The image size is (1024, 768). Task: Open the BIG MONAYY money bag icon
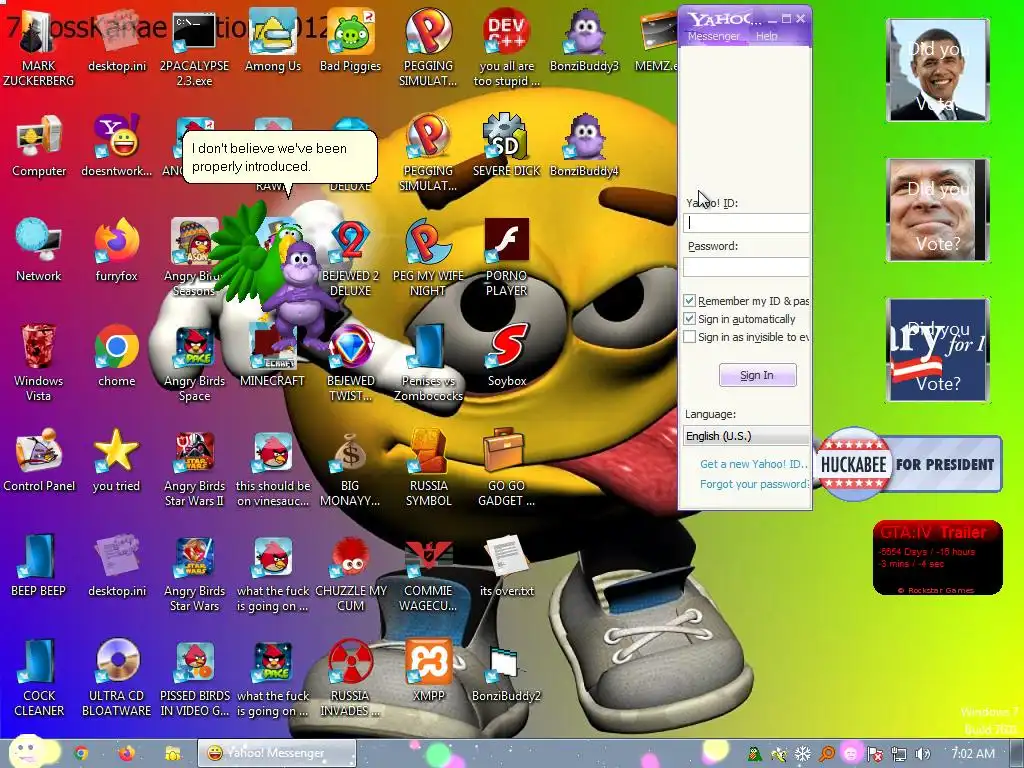(x=350, y=468)
